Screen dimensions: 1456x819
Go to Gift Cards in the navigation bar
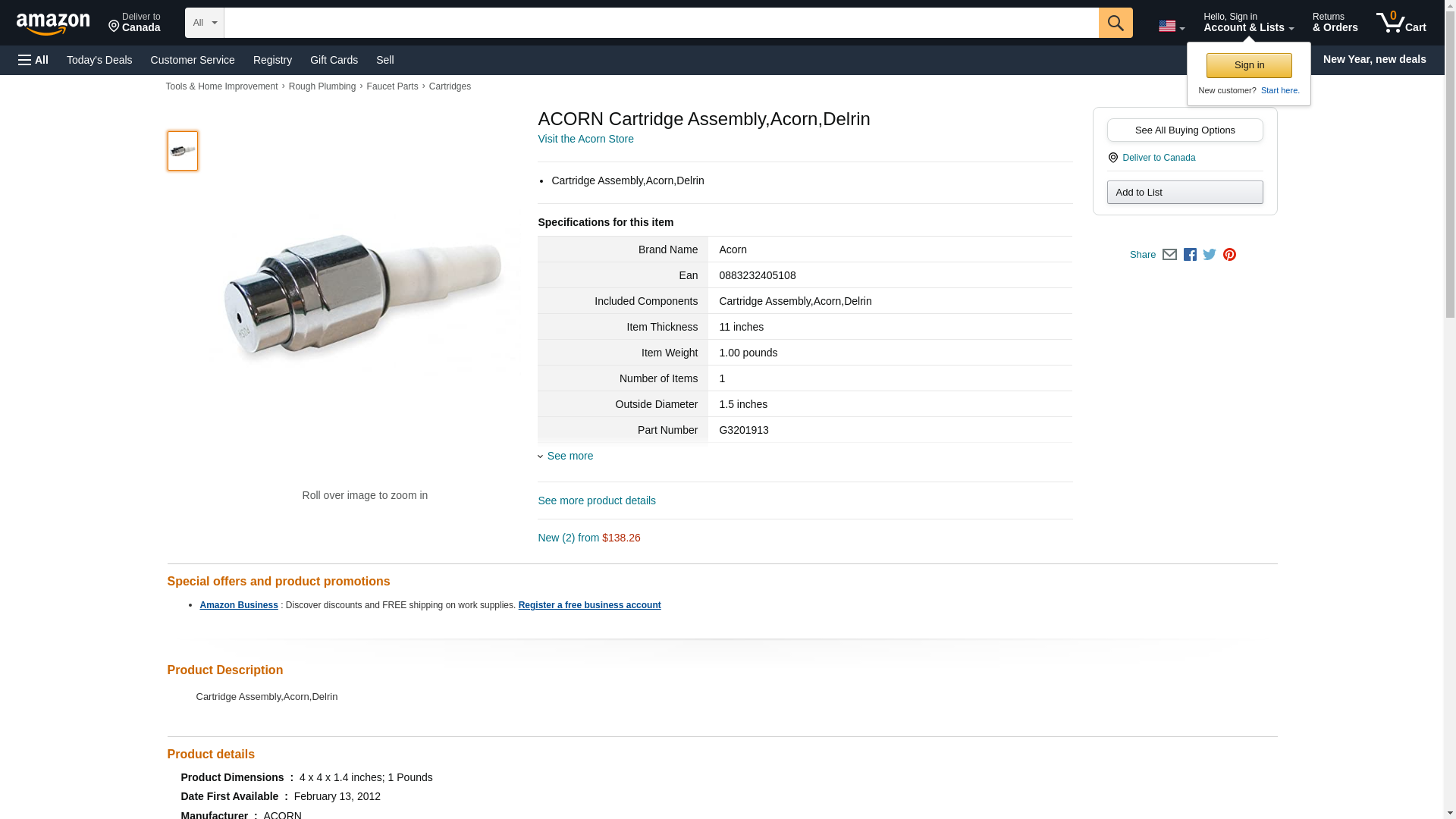tap(334, 60)
